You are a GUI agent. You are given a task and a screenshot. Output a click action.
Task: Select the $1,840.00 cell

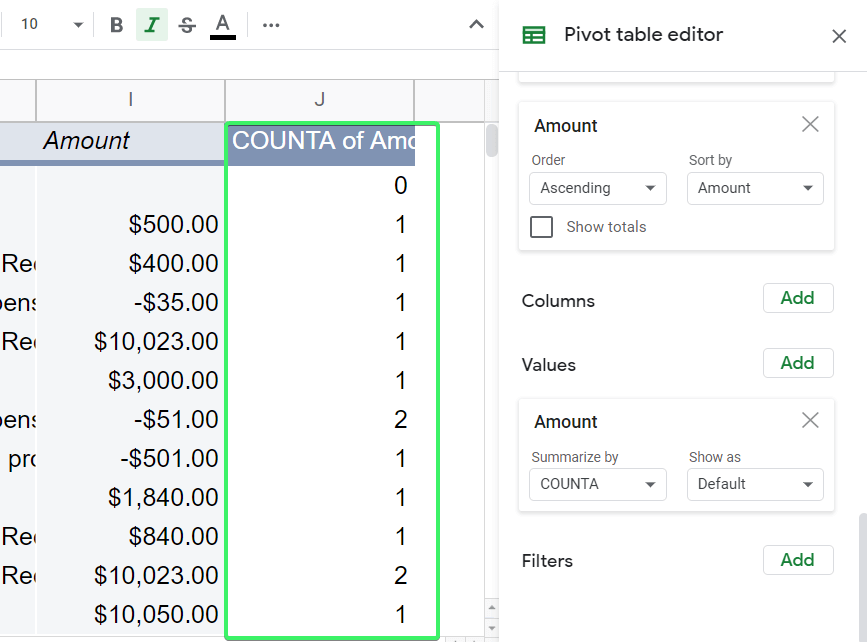pos(130,497)
